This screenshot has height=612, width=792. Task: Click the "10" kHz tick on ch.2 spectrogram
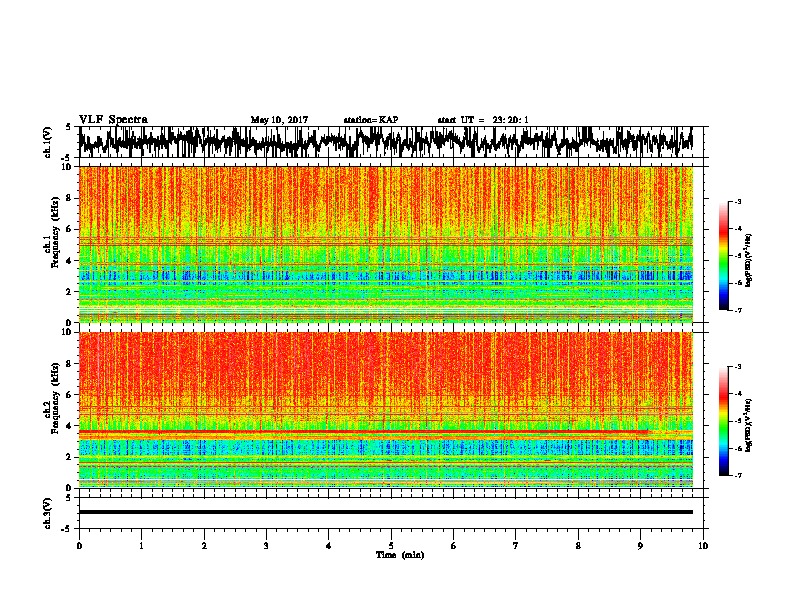[x=68, y=332]
